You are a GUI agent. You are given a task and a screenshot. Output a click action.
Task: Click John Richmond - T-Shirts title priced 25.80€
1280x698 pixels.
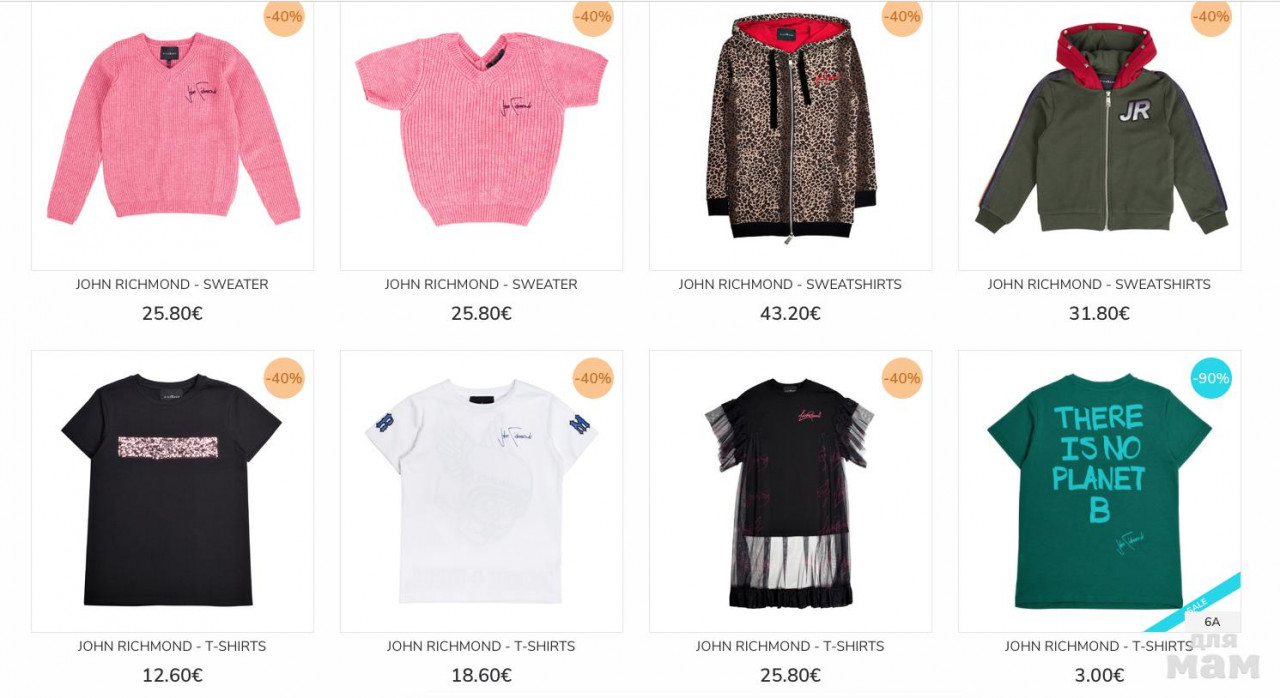click(790, 647)
